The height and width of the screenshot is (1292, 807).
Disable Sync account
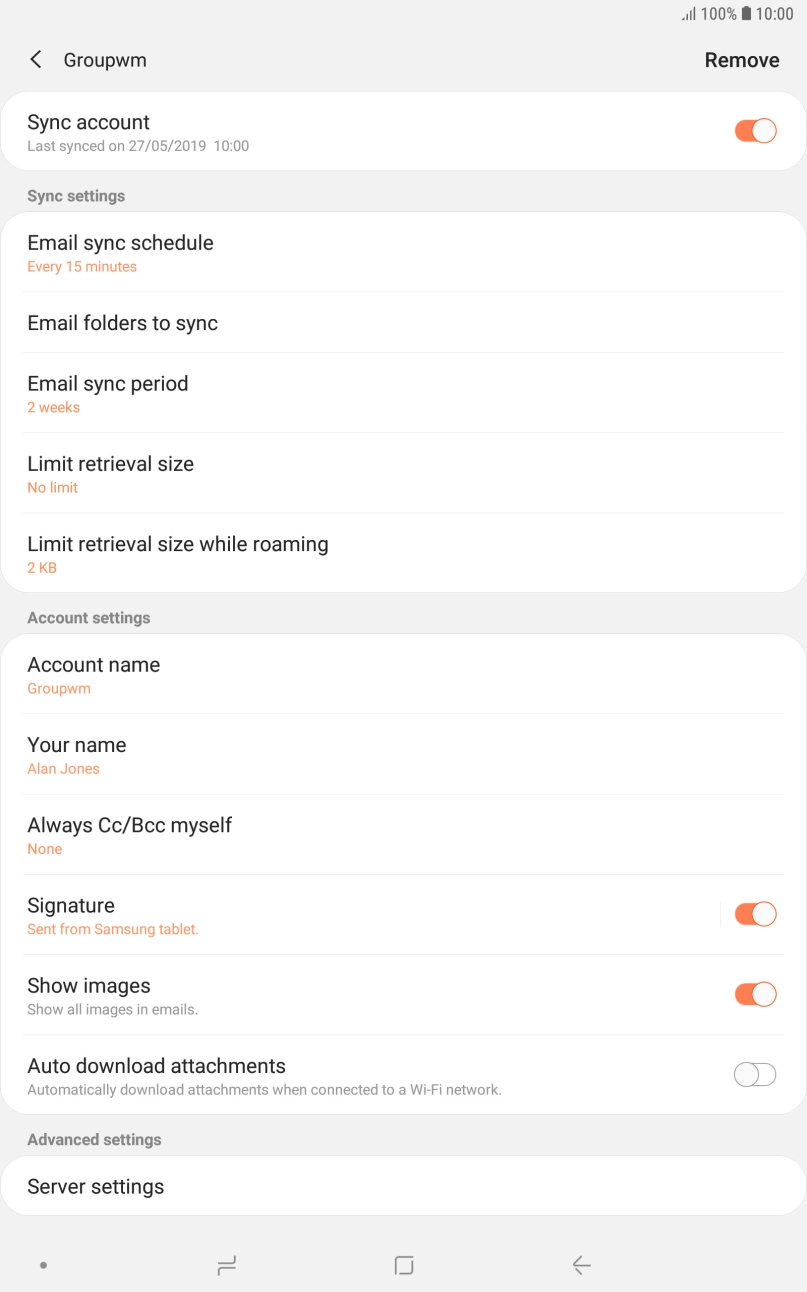point(755,130)
